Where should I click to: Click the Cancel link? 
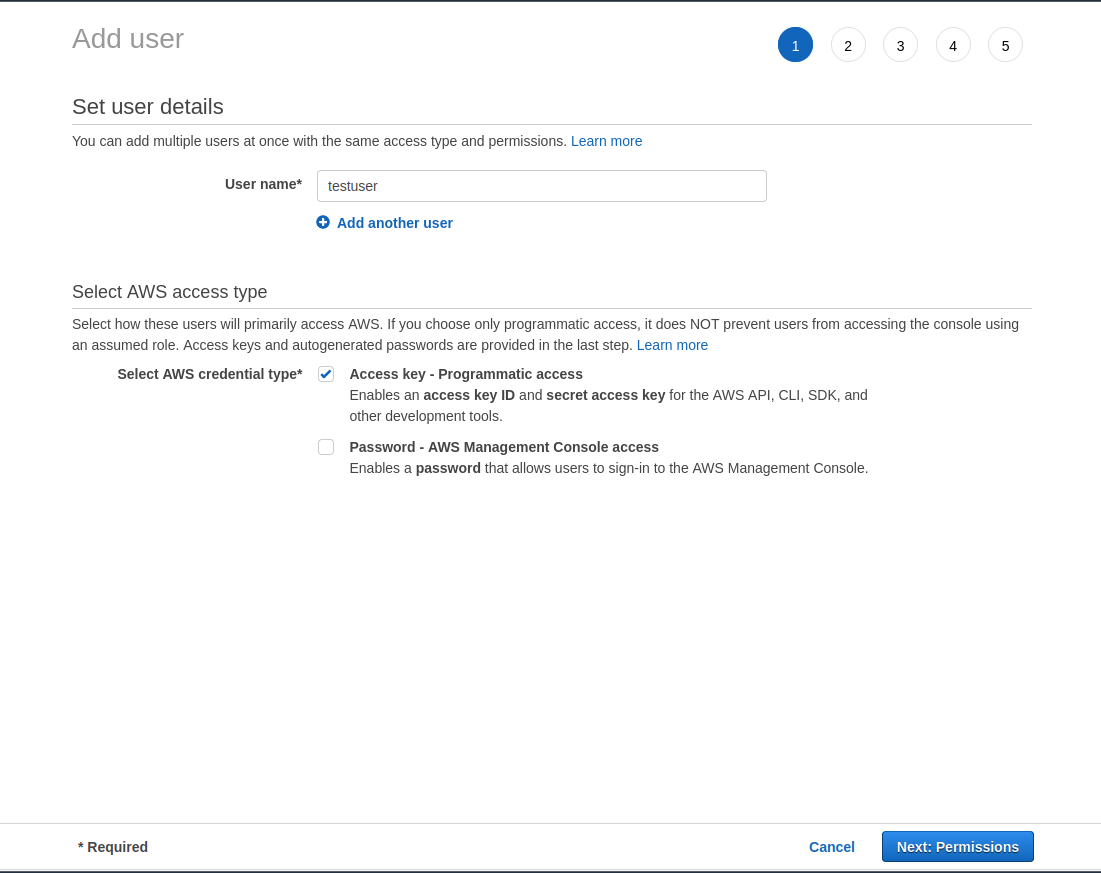pyautogui.click(x=831, y=847)
